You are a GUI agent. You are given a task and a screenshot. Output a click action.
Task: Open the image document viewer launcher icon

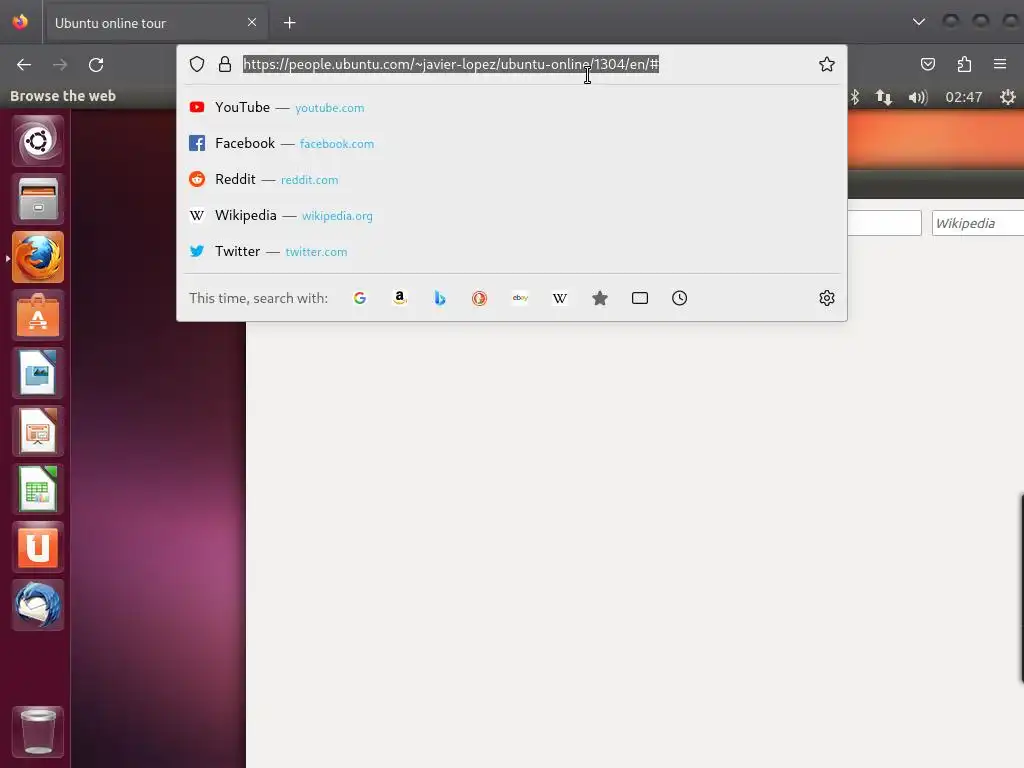coord(38,373)
